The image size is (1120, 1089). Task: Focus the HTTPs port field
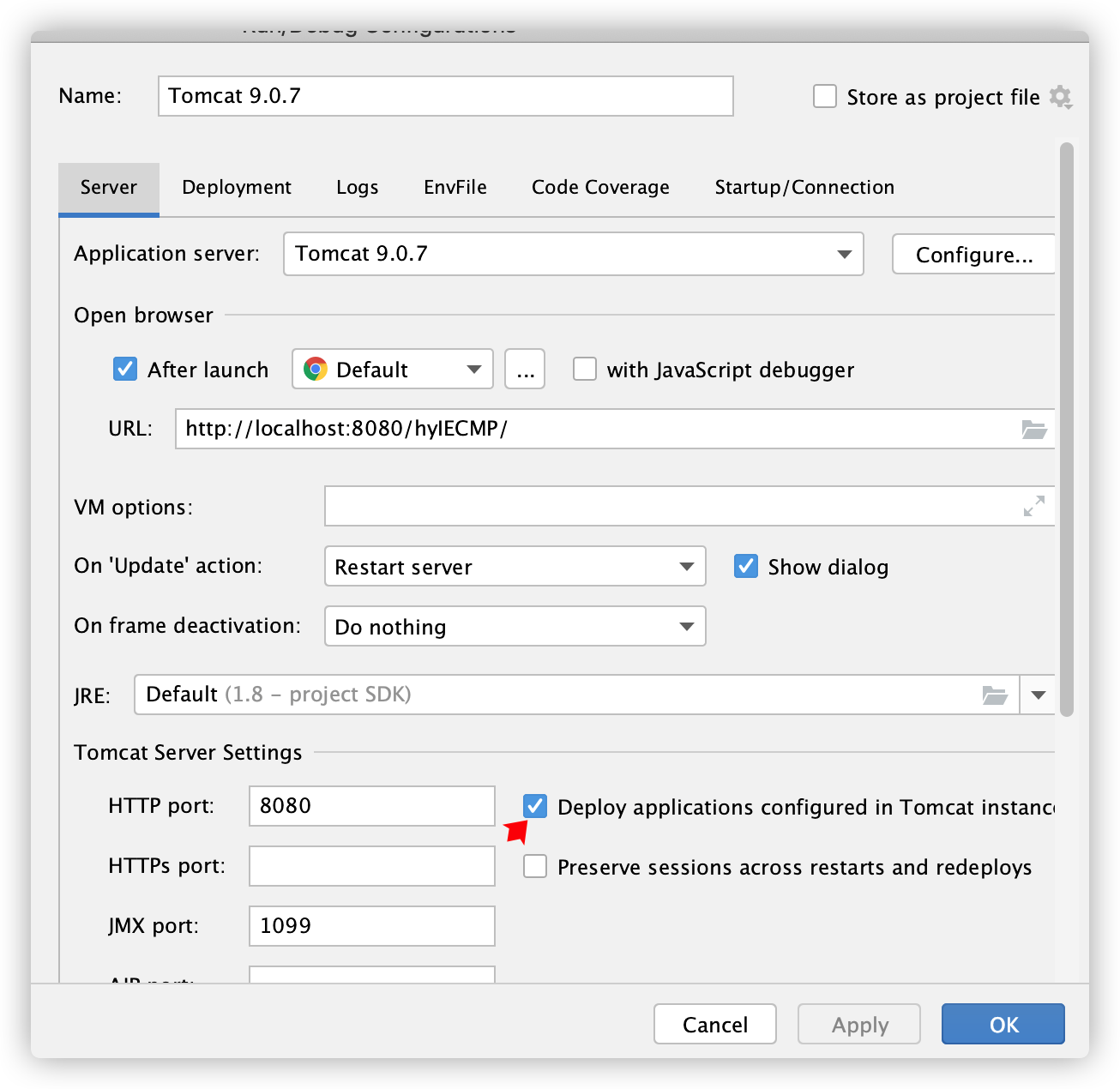tap(372, 866)
